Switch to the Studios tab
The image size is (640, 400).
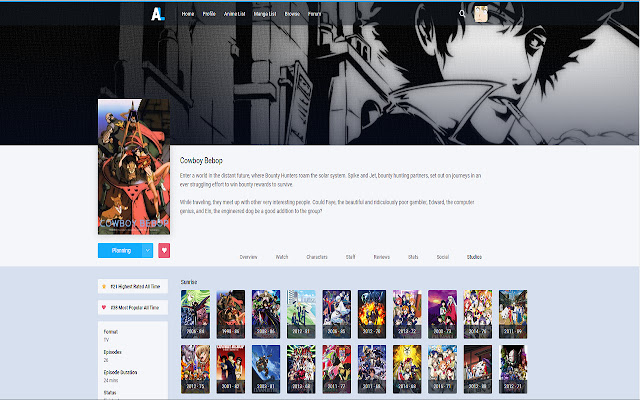(474, 257)
